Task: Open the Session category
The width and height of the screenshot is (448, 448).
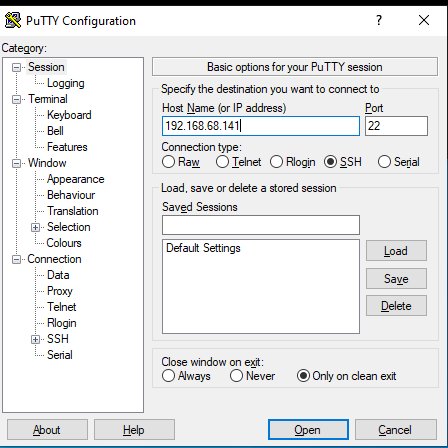Action: tap(46, 67)
